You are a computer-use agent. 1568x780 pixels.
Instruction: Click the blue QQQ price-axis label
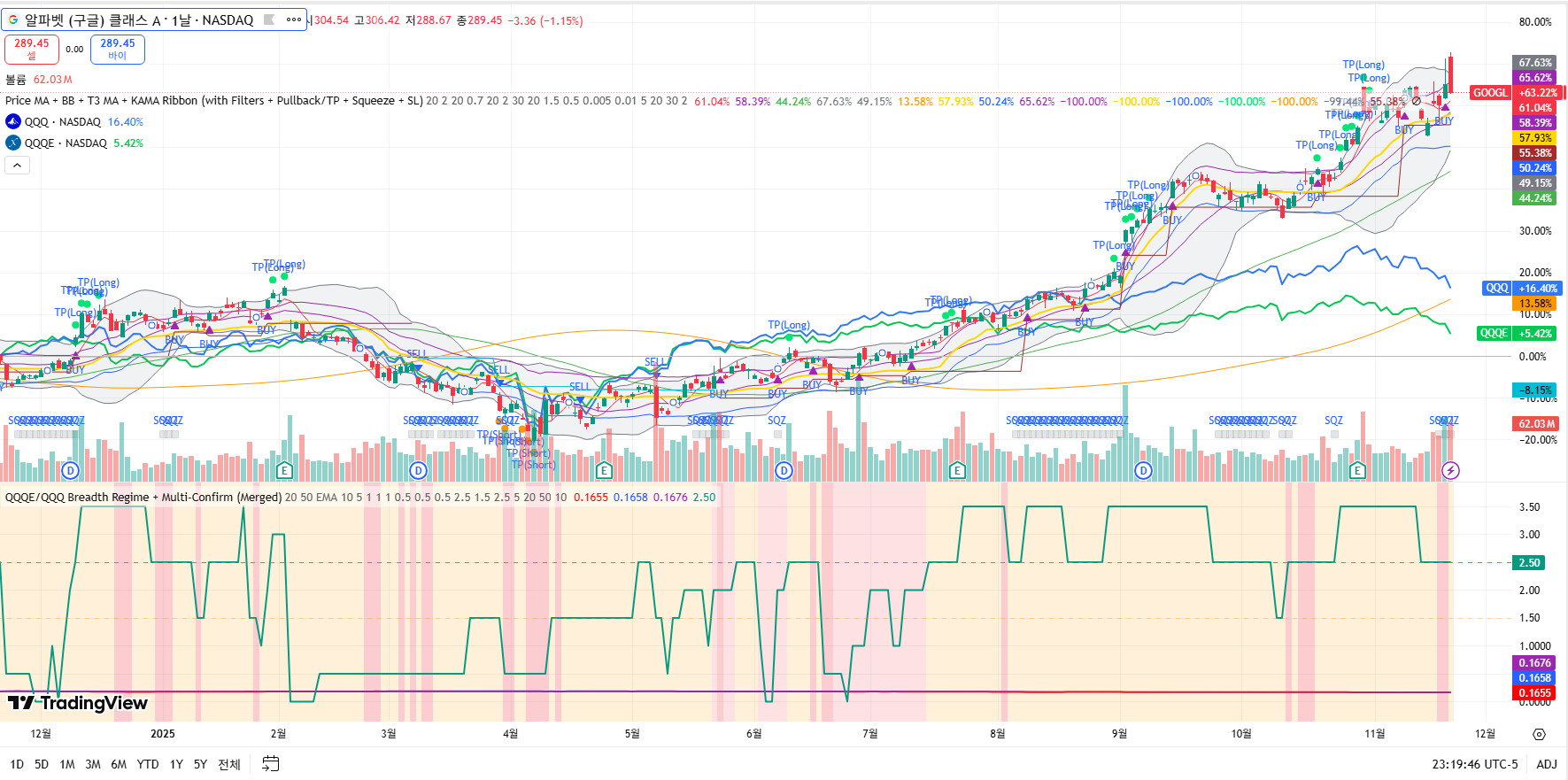(1497, 288)
